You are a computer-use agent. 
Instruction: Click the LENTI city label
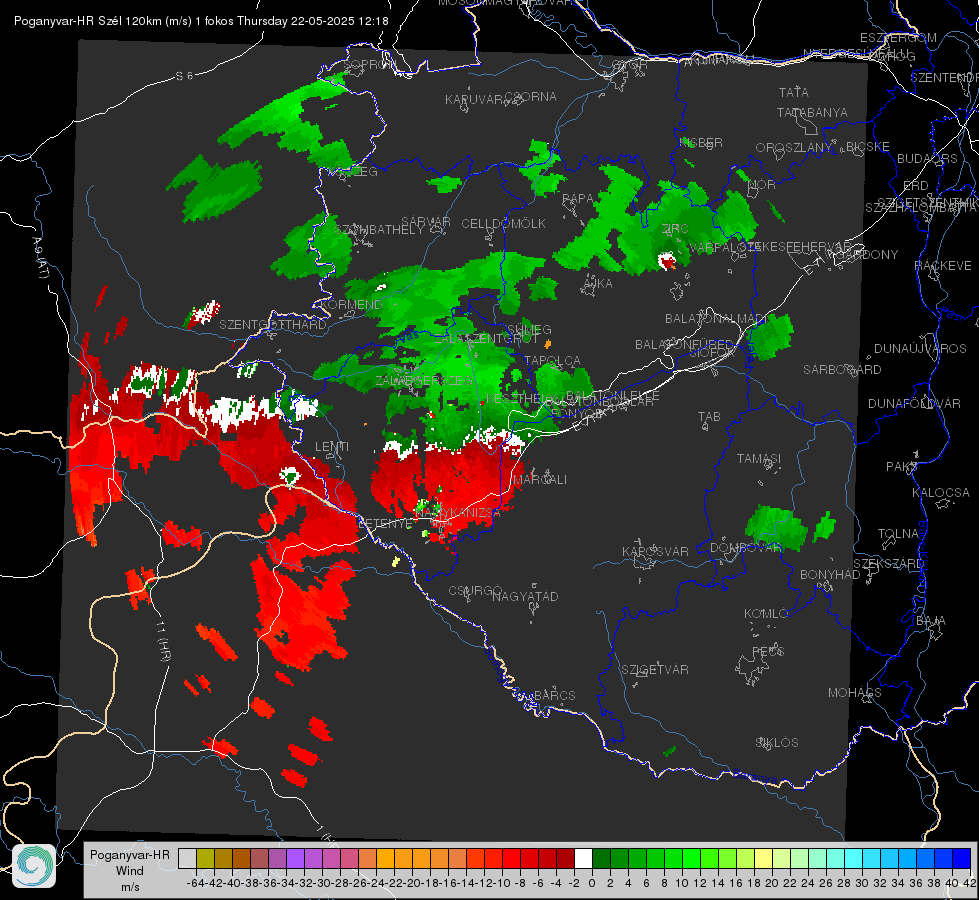click(x=332, y=447)
